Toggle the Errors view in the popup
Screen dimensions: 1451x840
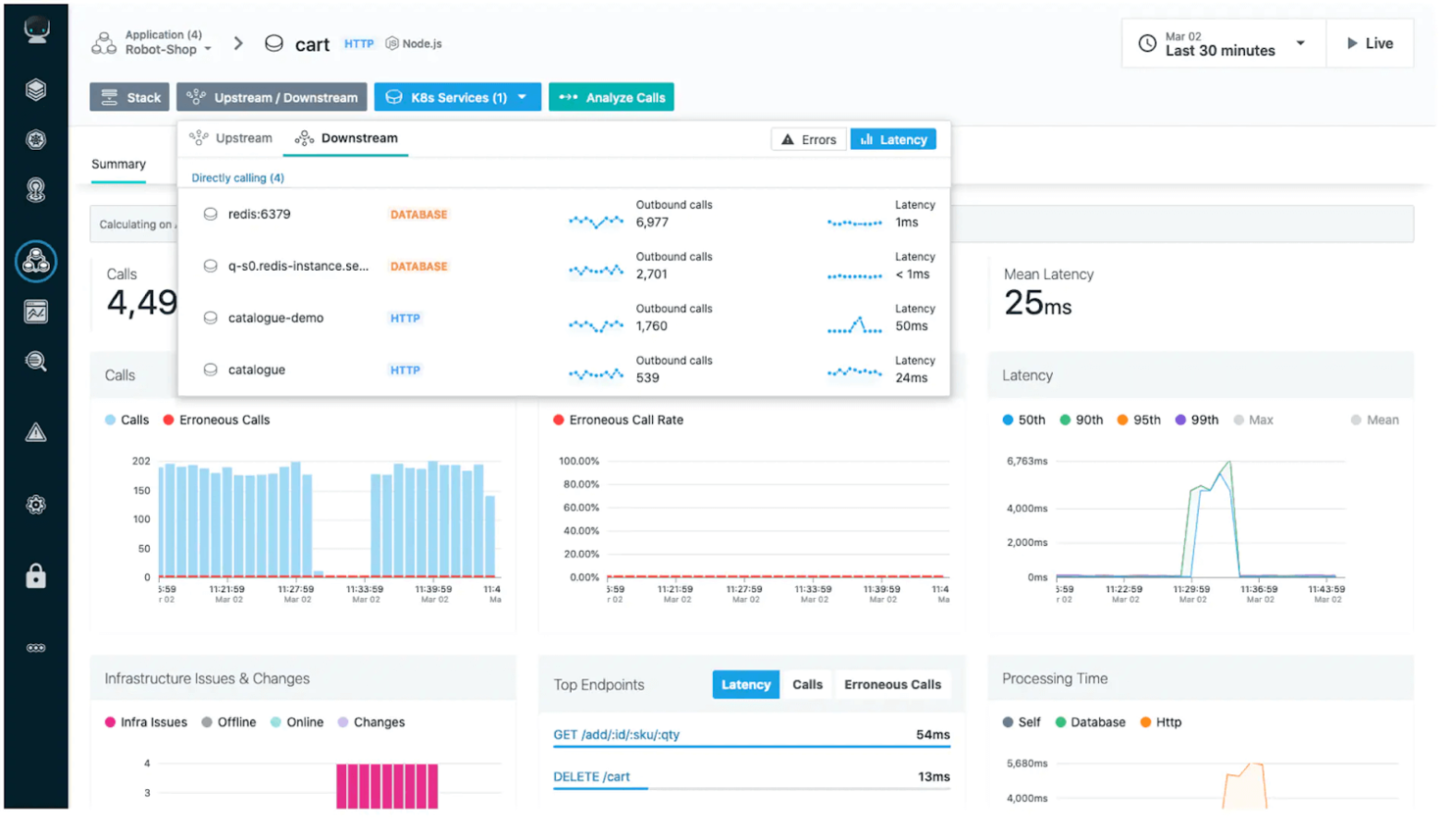pyautogui.click(x=808, y=138)
